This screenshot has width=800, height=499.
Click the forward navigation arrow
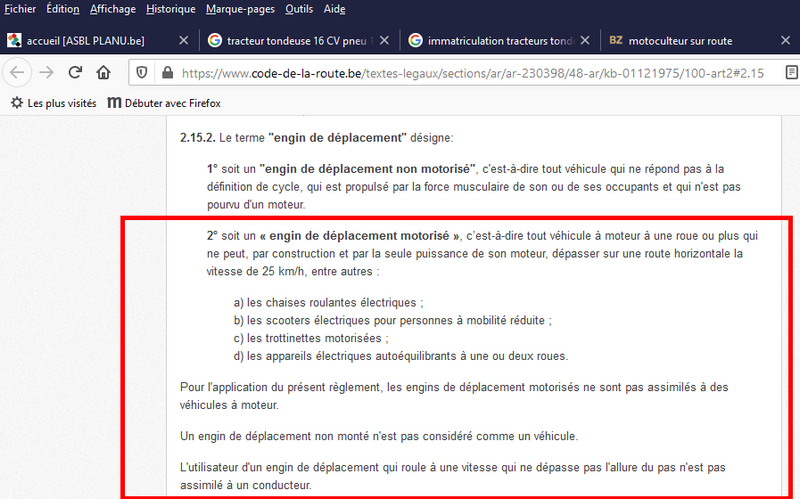click(45, 73)
